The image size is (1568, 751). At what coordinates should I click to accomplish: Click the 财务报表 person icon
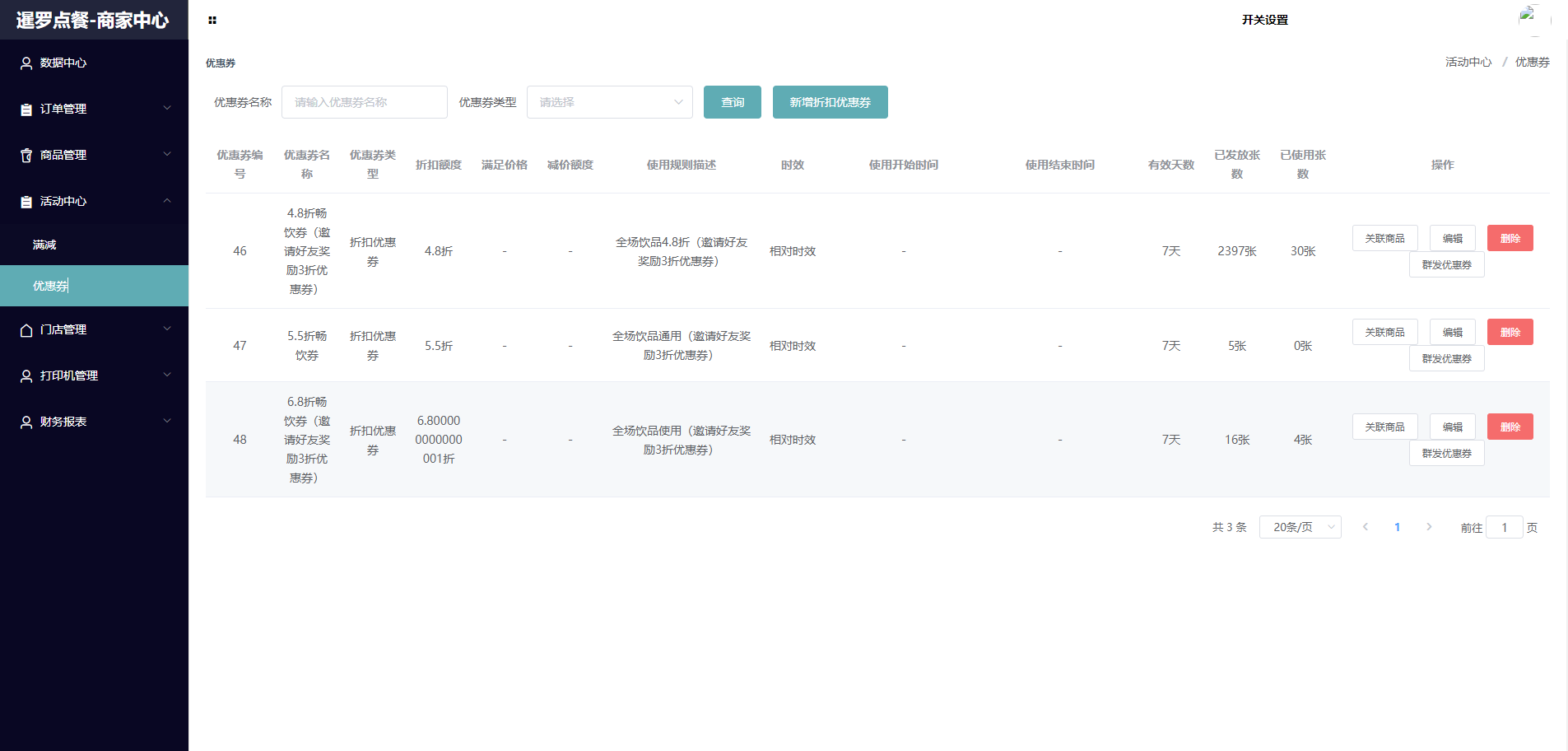tap(26, 422)
